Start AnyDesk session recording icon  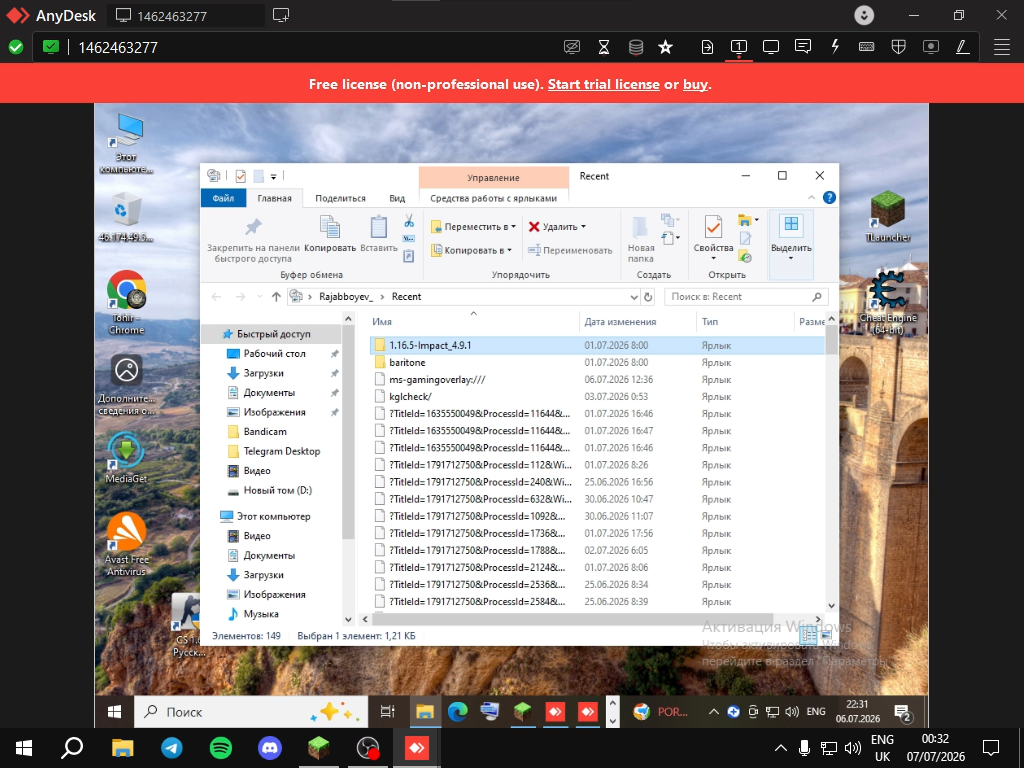click(x=931, y=47)
